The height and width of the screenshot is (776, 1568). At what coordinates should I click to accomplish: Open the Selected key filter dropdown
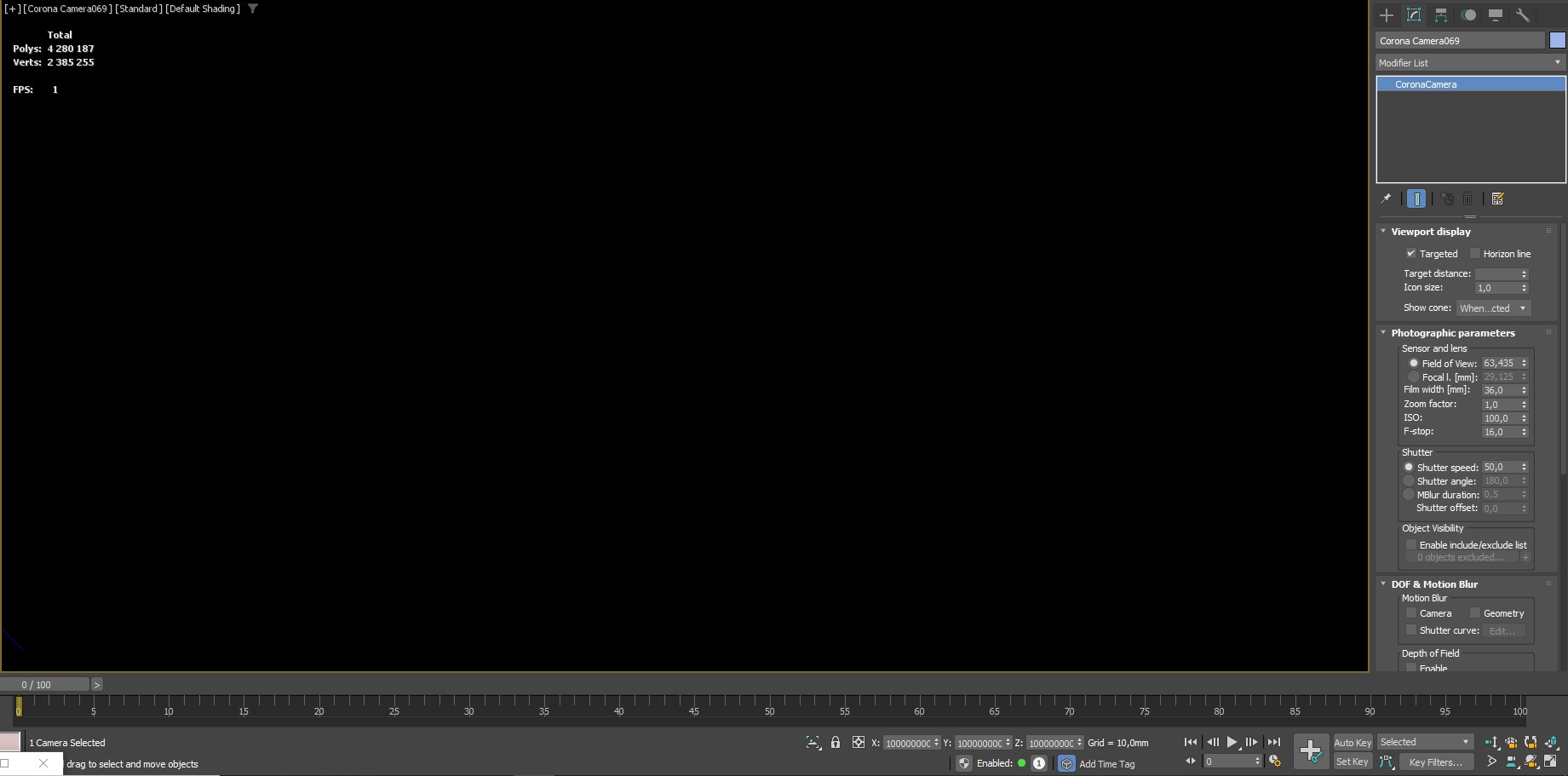(x=1425, y=742)
